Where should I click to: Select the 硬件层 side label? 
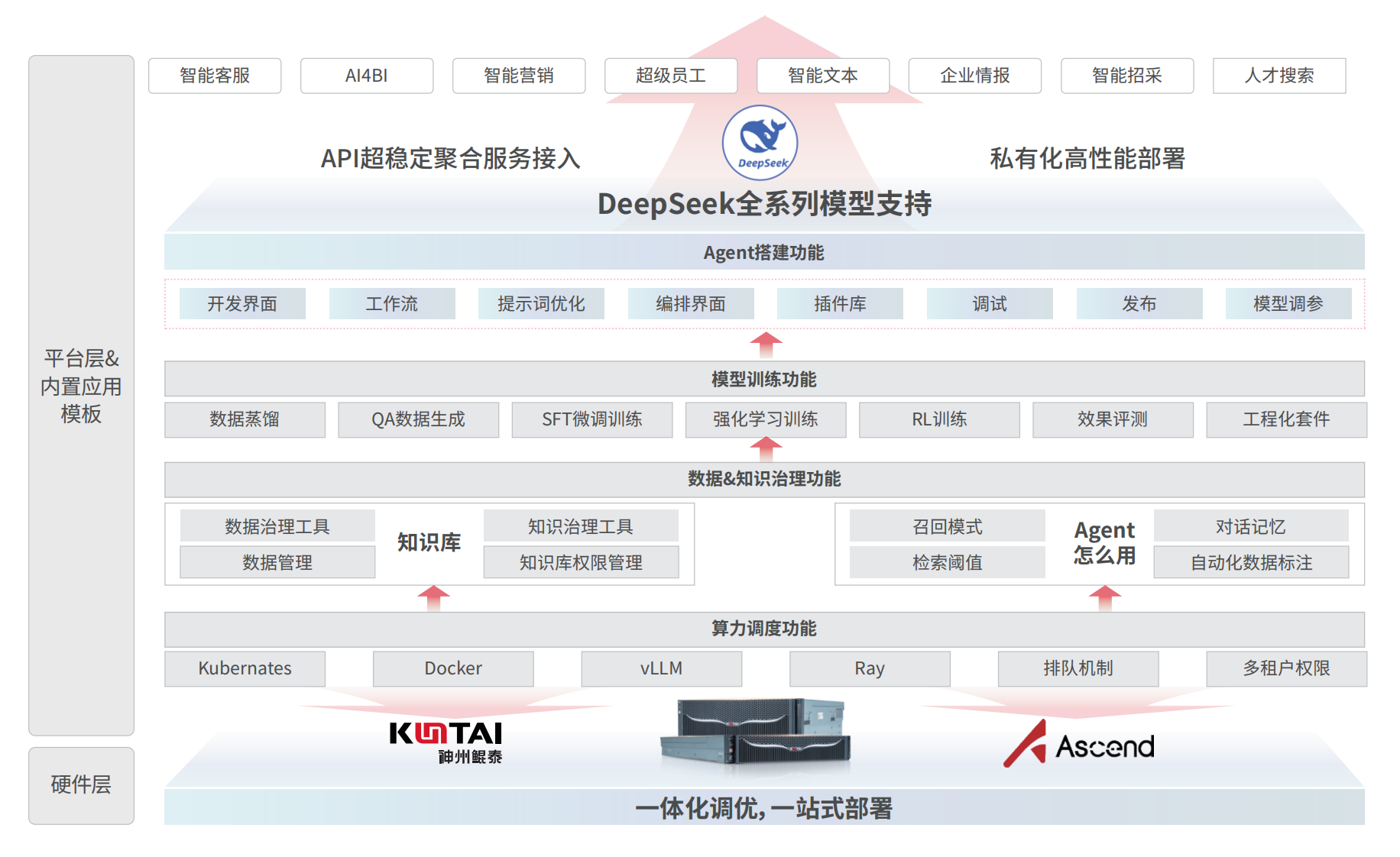click(81, 784)
